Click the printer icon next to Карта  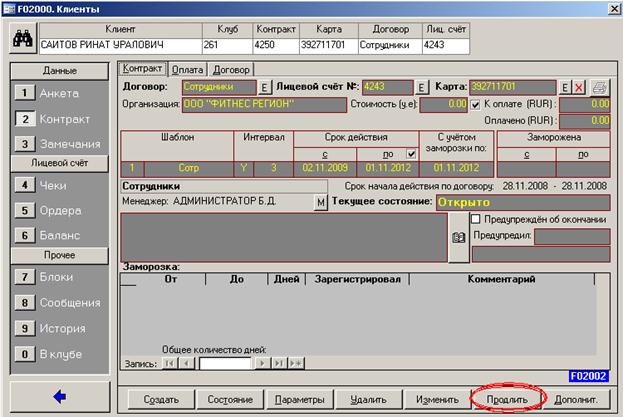[x=600, y=87]
